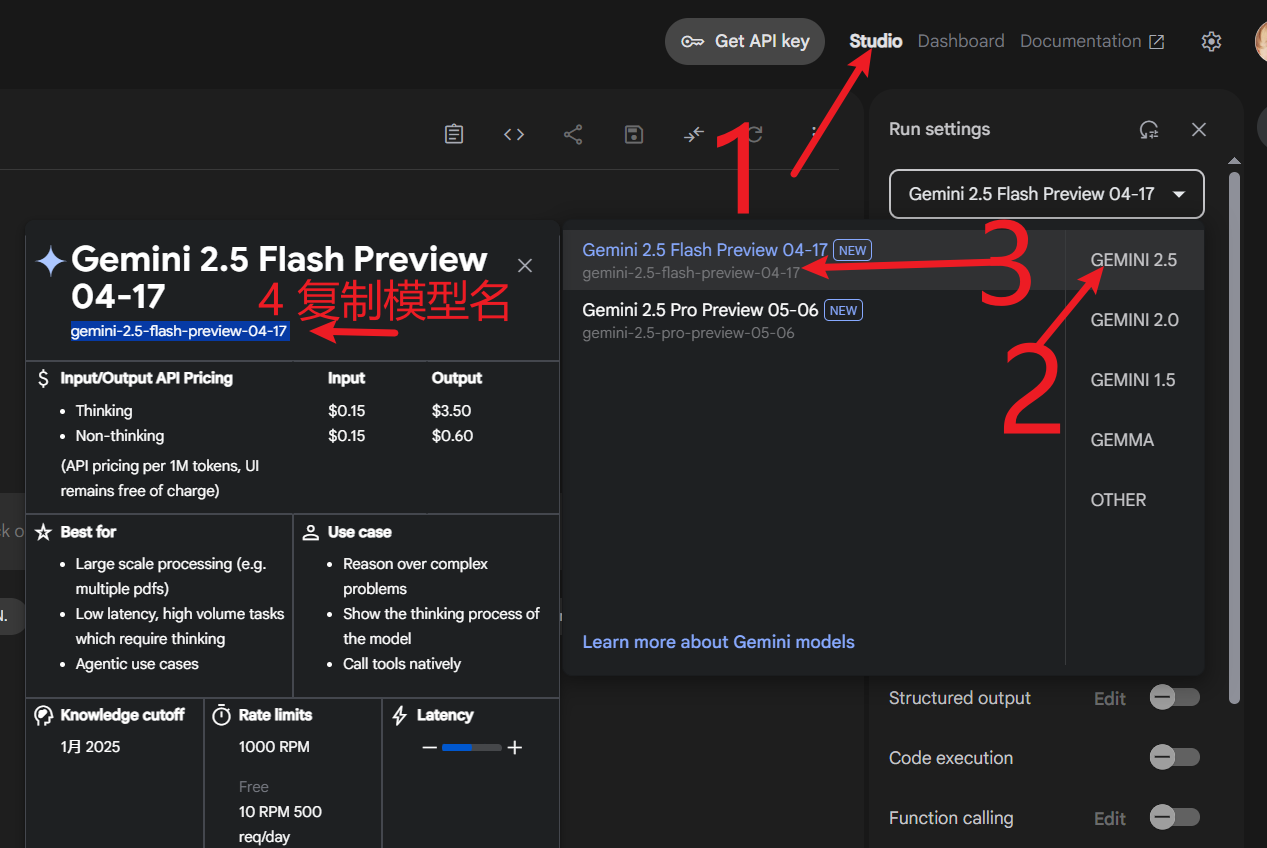Click the NEW badge on Gemini 2.5 Flash Preview
Image resolution: width=1267 pixels, height=848 pixels.
pyautogui.click(x=853, y=251)
